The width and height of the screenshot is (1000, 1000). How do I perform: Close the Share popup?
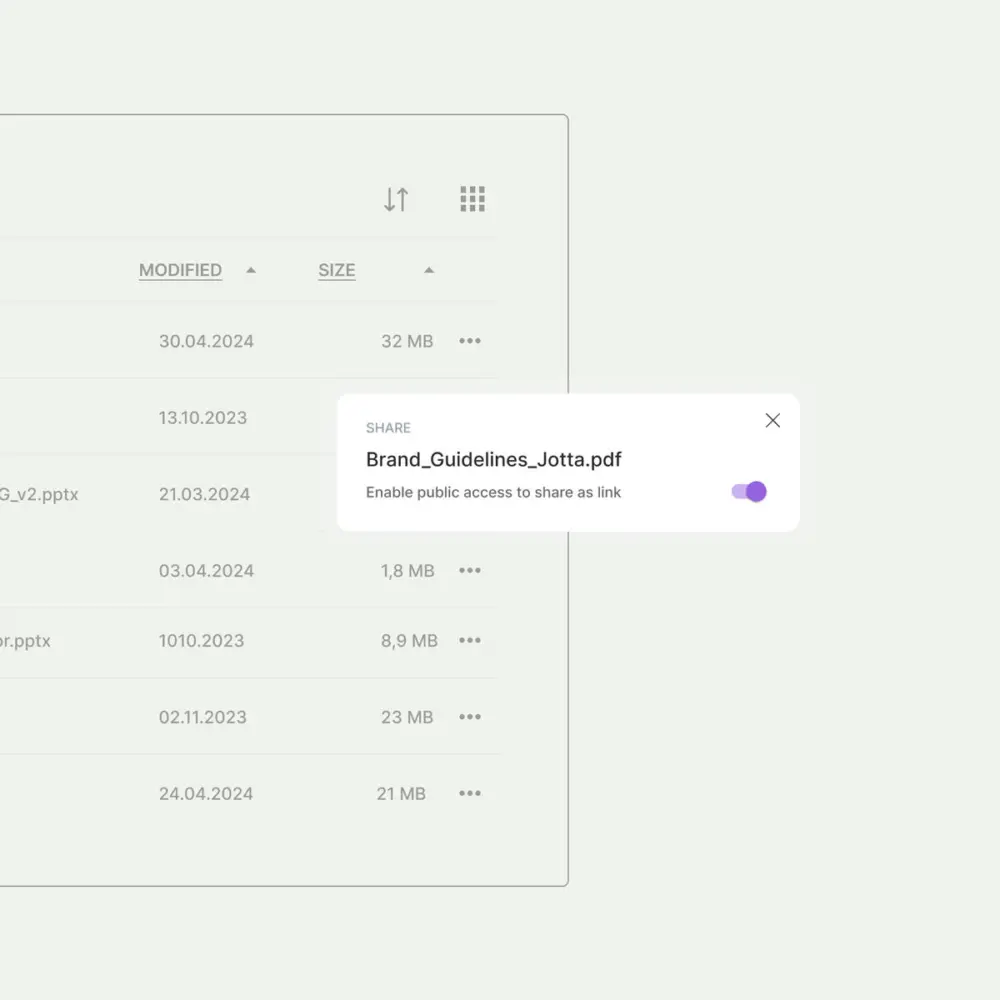pos(773,420)
